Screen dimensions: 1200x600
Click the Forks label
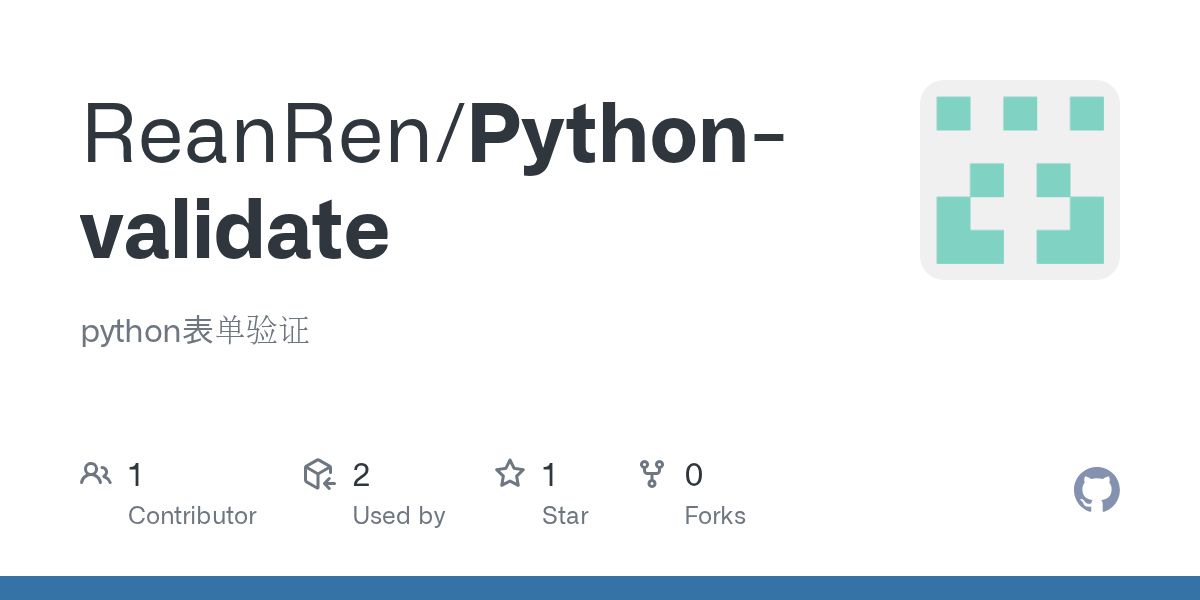coord(714,516)
